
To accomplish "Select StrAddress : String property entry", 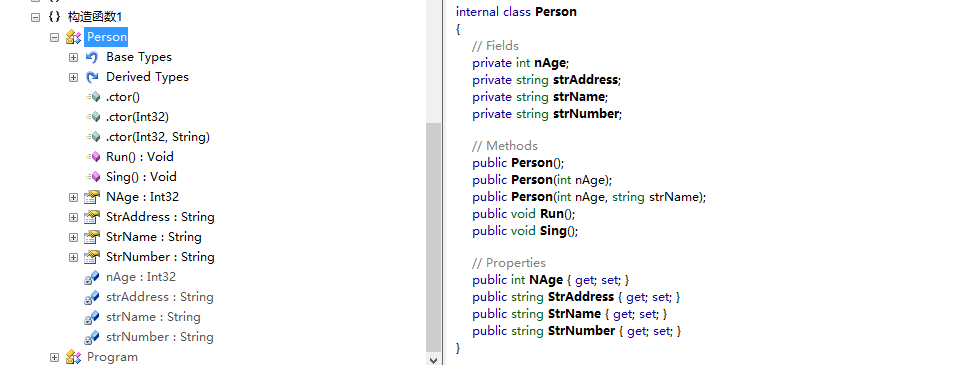I will (x=160, y=217).
